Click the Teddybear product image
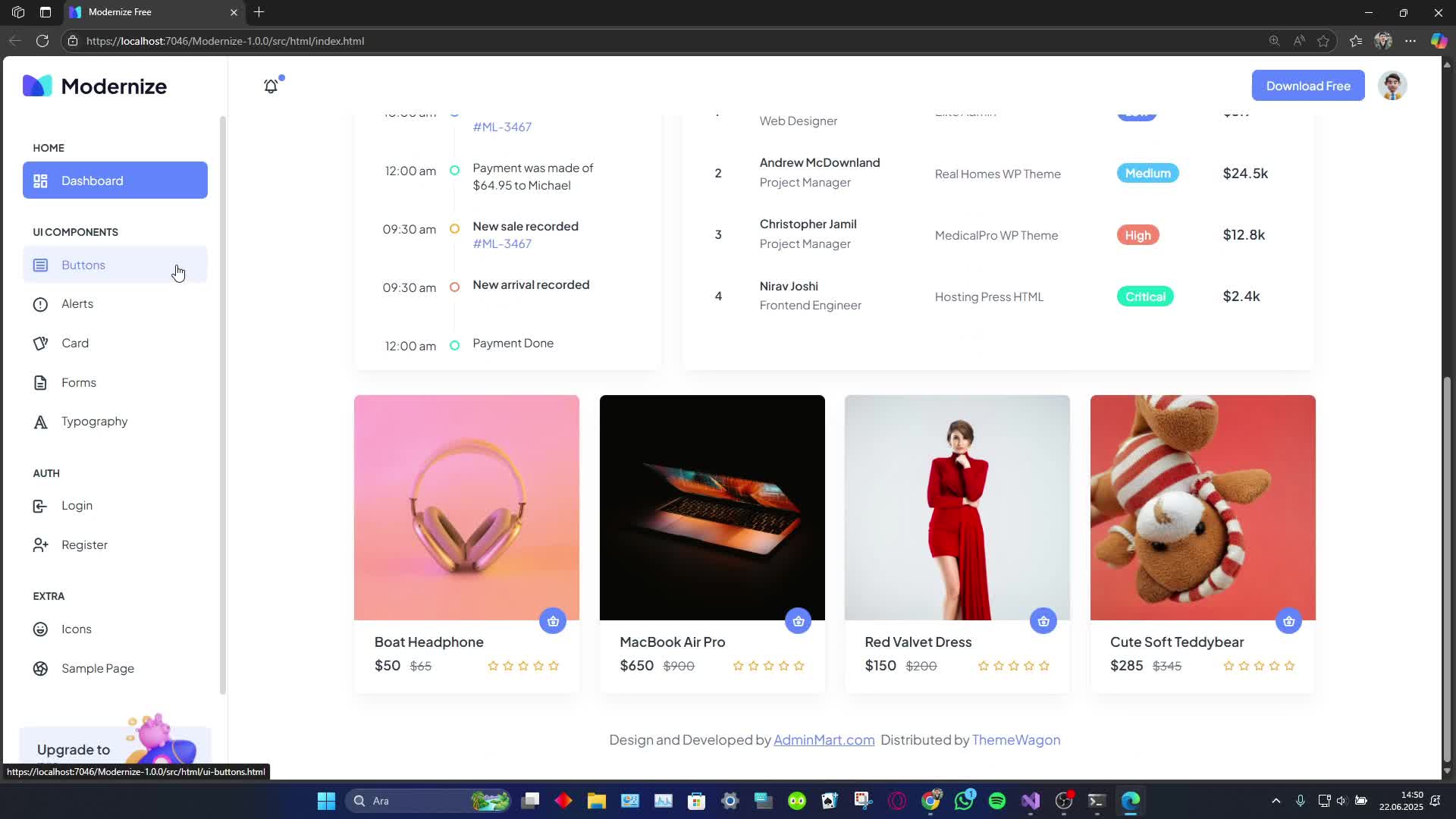 pyautogui.click(x=1203, y=507)
